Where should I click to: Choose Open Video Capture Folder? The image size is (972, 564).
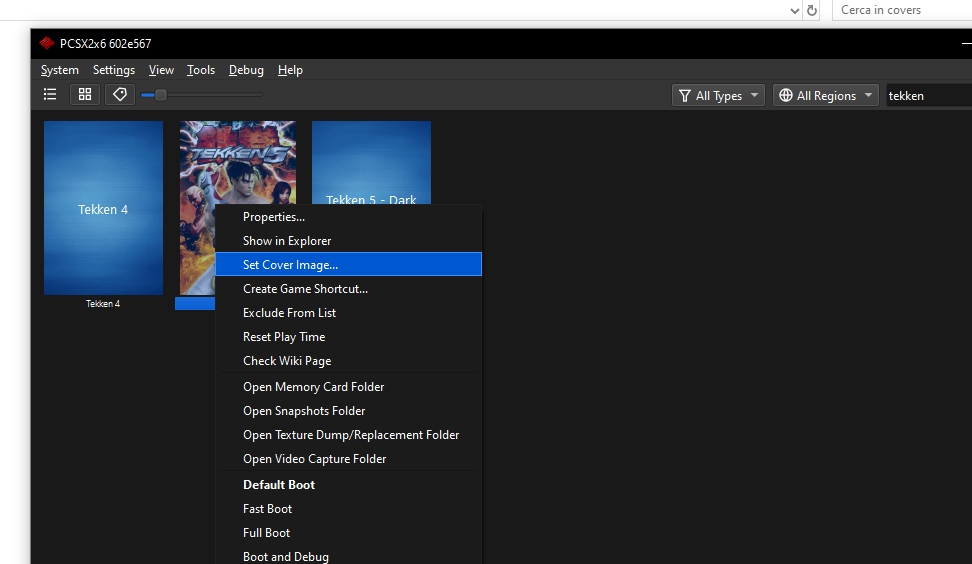[x=348, y=459]
